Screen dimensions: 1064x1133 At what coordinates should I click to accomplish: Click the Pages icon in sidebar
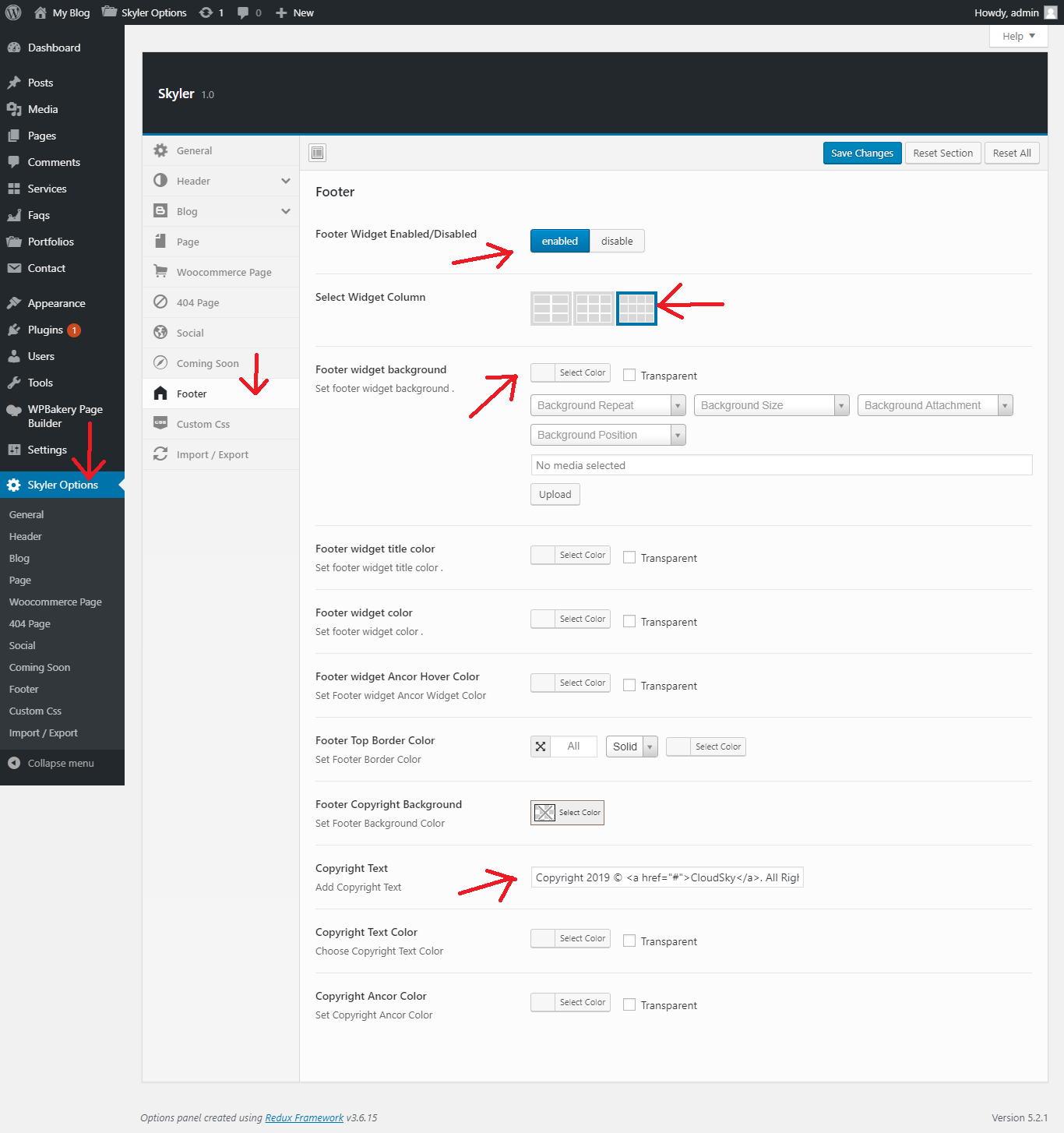(14, 136)
